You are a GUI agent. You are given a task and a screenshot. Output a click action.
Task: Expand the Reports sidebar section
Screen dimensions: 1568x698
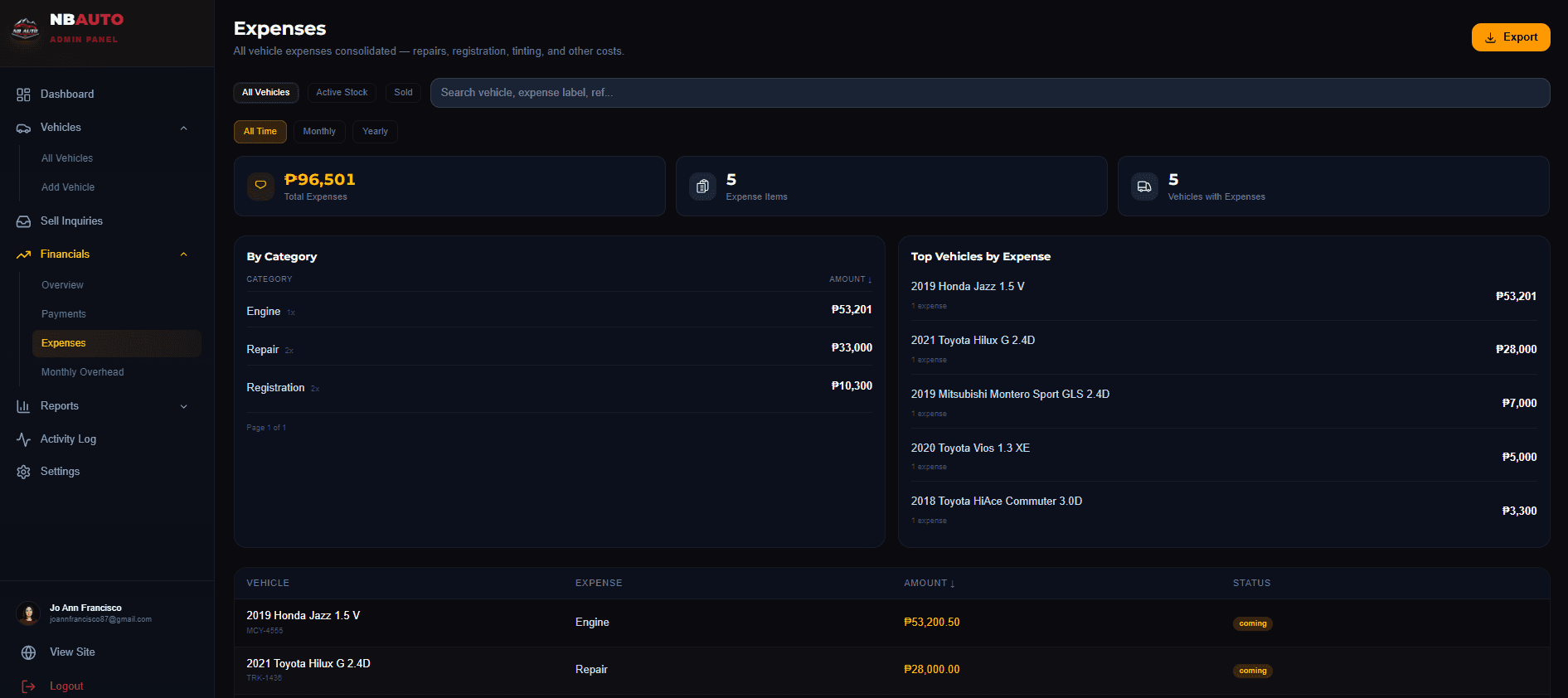pyautogui.click(x=184, y=406)
